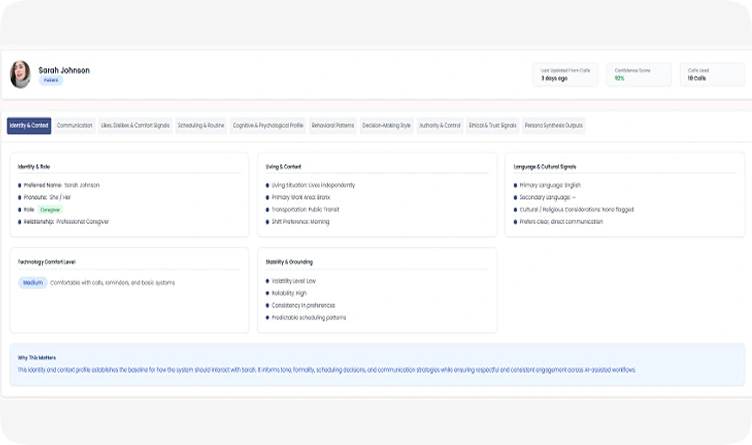Click 'Comfortable with calls, reminders' description

113,283
